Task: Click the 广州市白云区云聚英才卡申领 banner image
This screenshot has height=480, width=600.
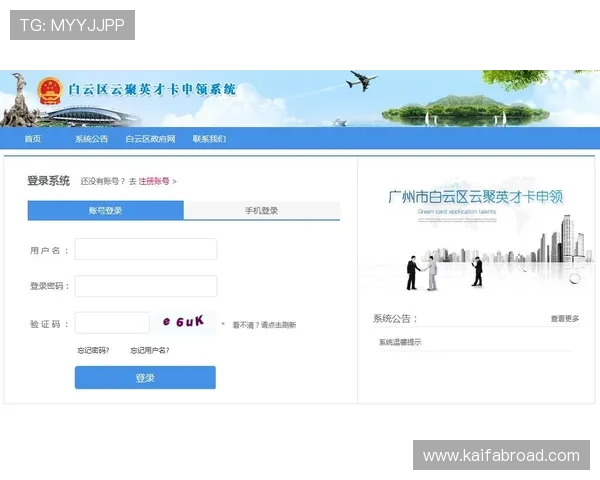Action: point(476,234)
